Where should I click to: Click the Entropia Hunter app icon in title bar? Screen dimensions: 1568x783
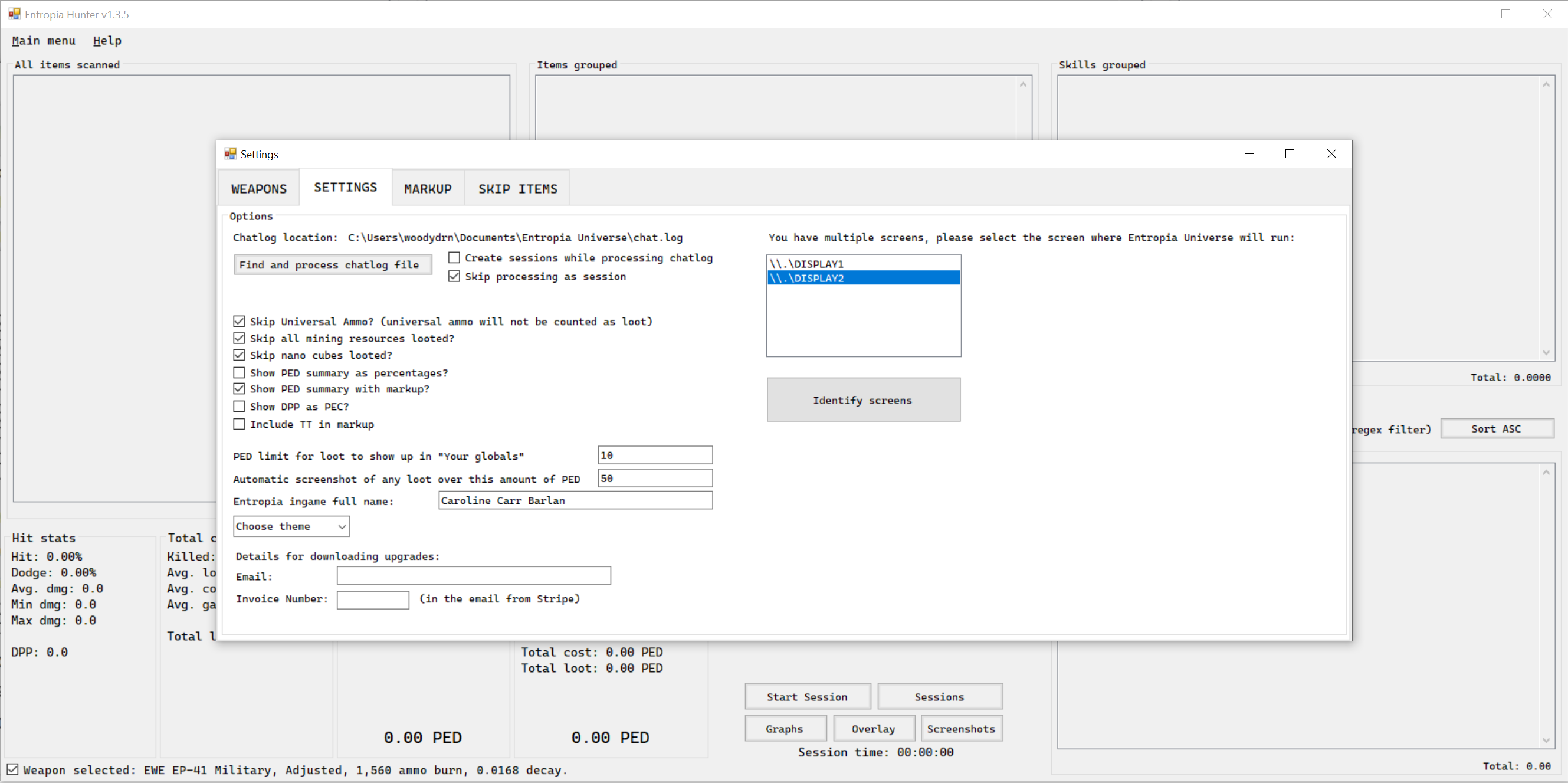click(x=14, y=14)
